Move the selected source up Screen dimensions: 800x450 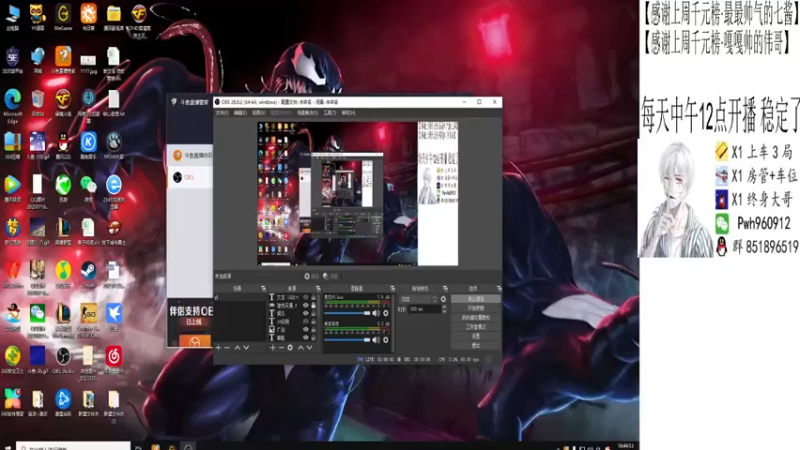click(301, 347)
